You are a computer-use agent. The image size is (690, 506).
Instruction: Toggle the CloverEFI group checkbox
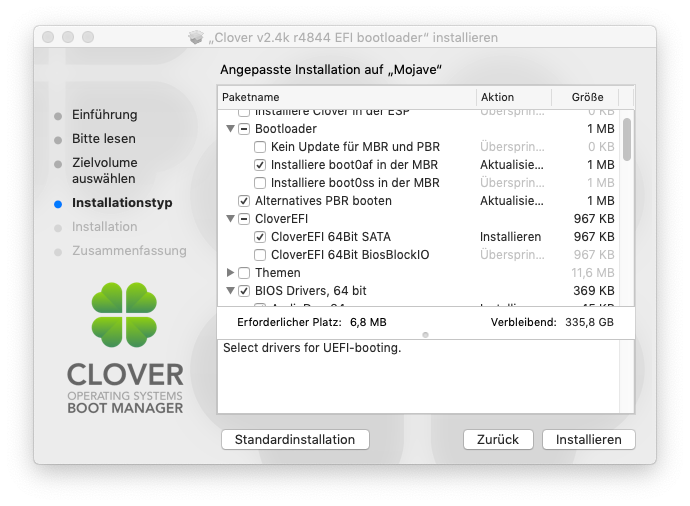point(244,219)
